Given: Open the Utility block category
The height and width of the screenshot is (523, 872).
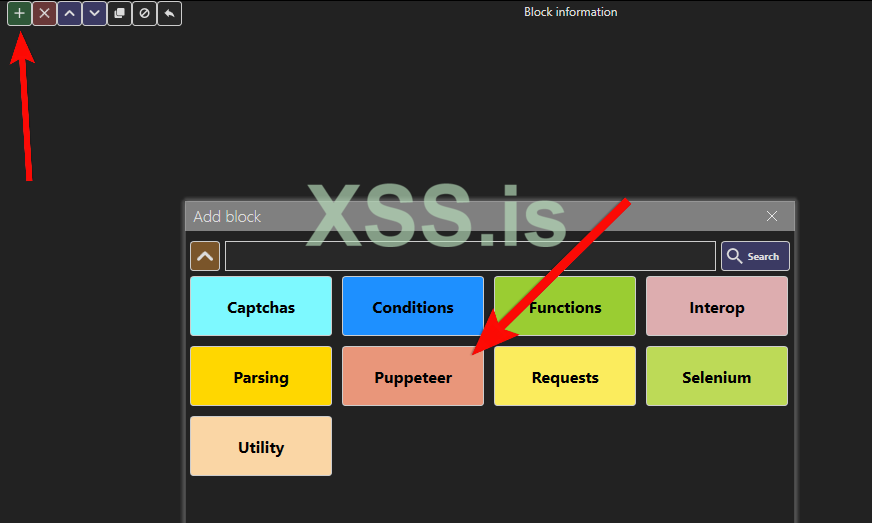Looking at the screenshot, I should tap(261, 446).
